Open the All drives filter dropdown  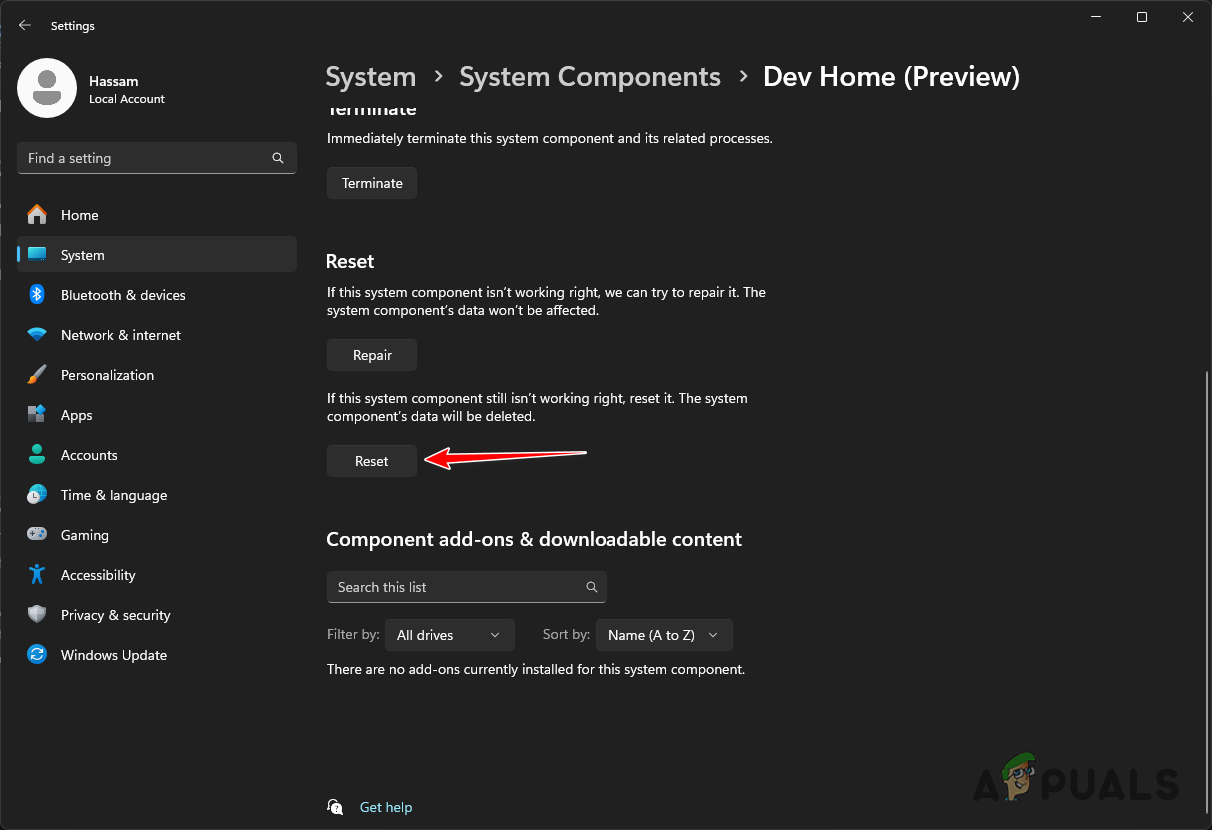point(449,635)
